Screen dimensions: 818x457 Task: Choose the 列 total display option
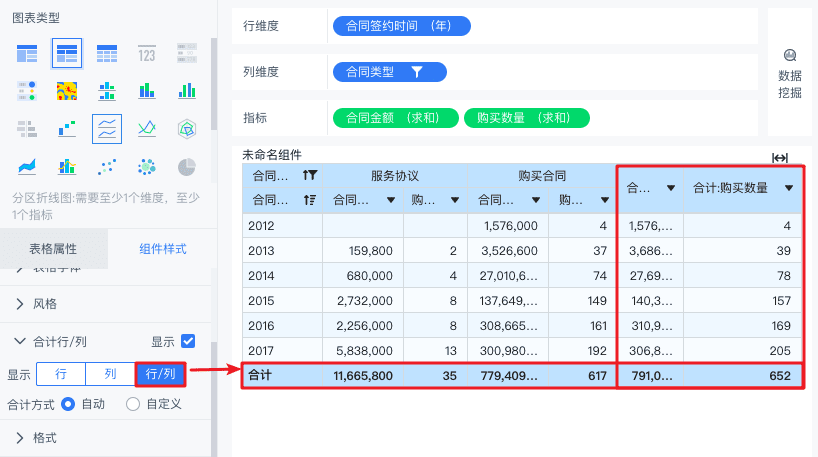click(110, 374)
